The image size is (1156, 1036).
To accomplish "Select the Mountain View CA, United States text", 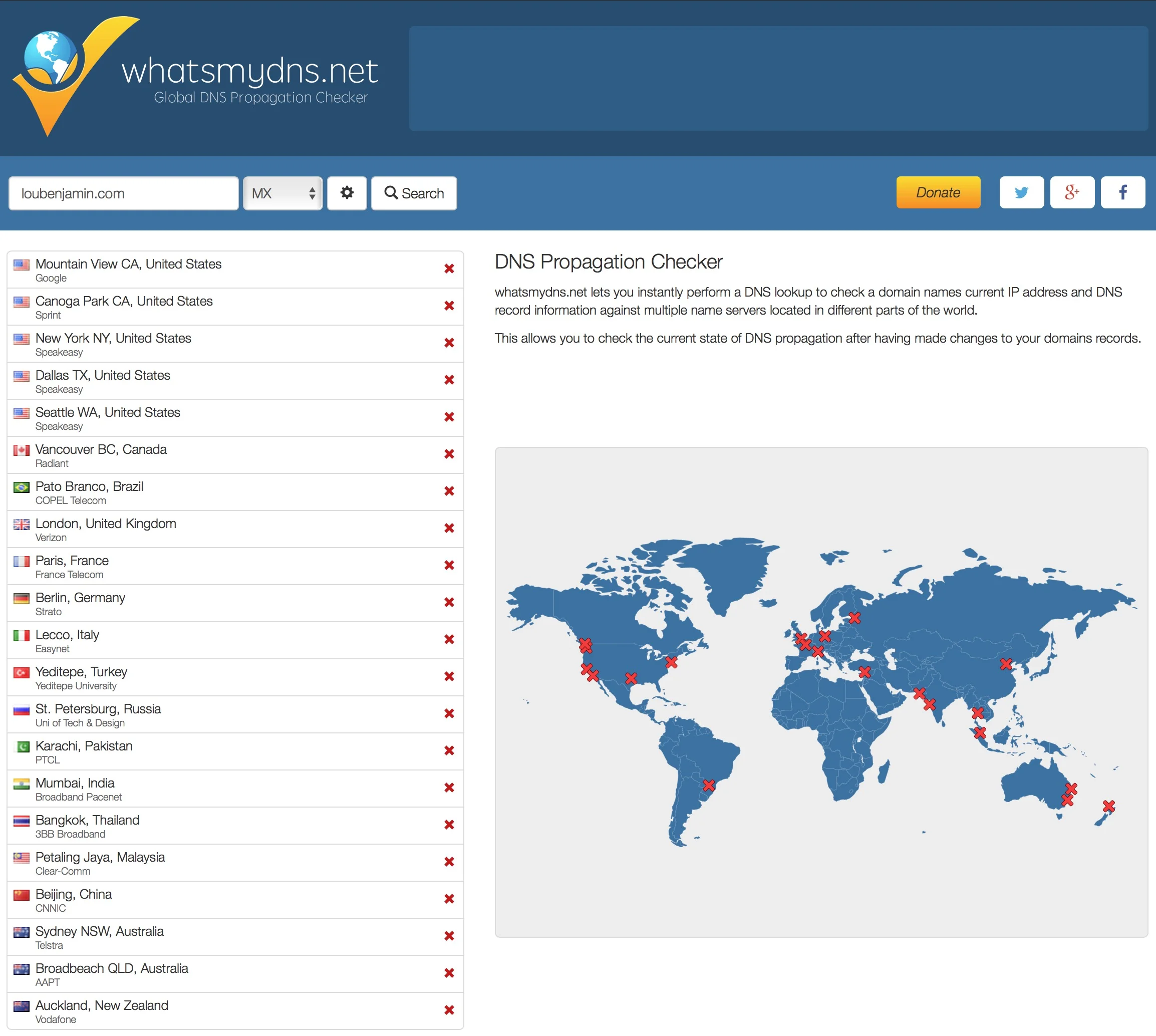I will [128, 264].
